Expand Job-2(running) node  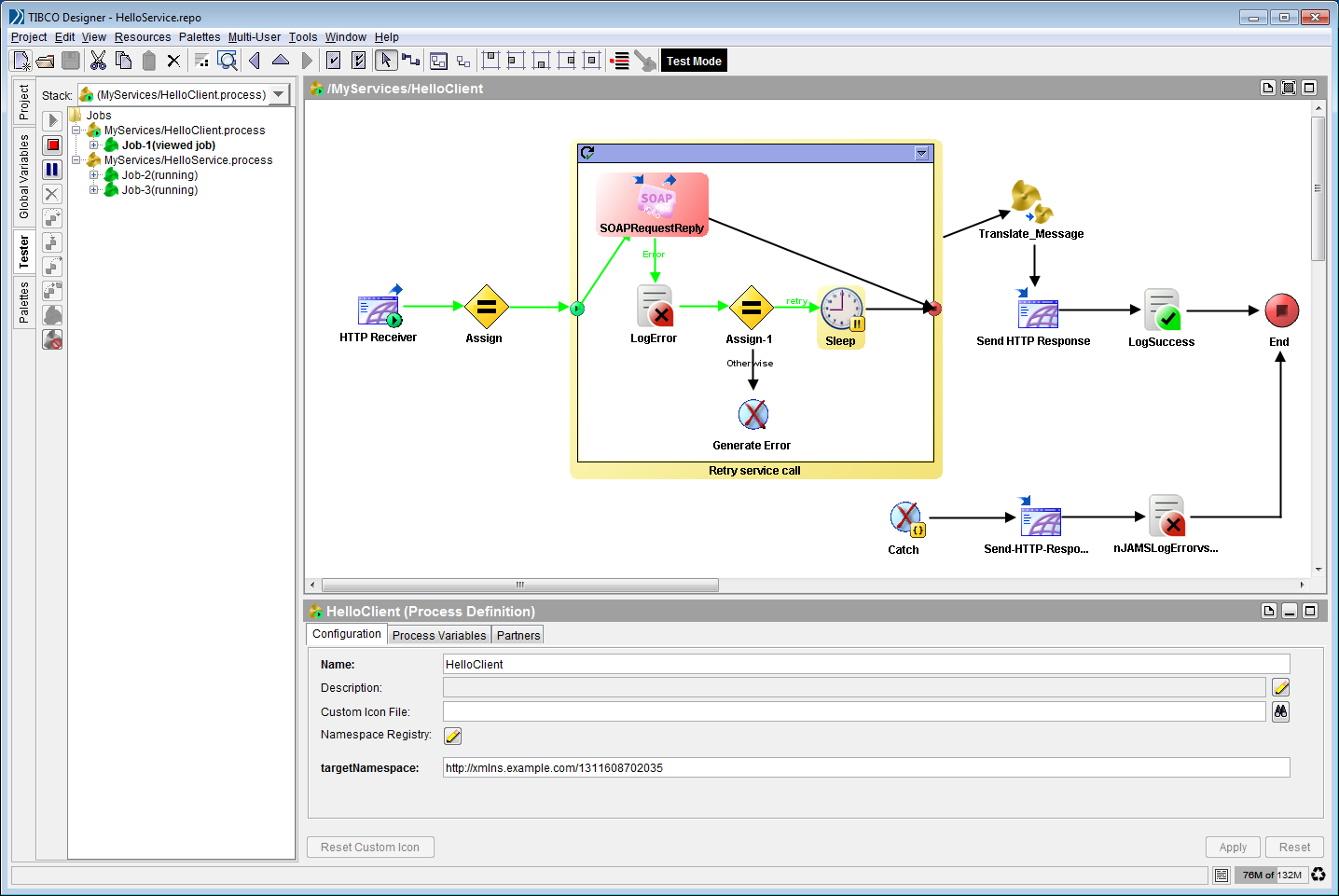[93, 175]
